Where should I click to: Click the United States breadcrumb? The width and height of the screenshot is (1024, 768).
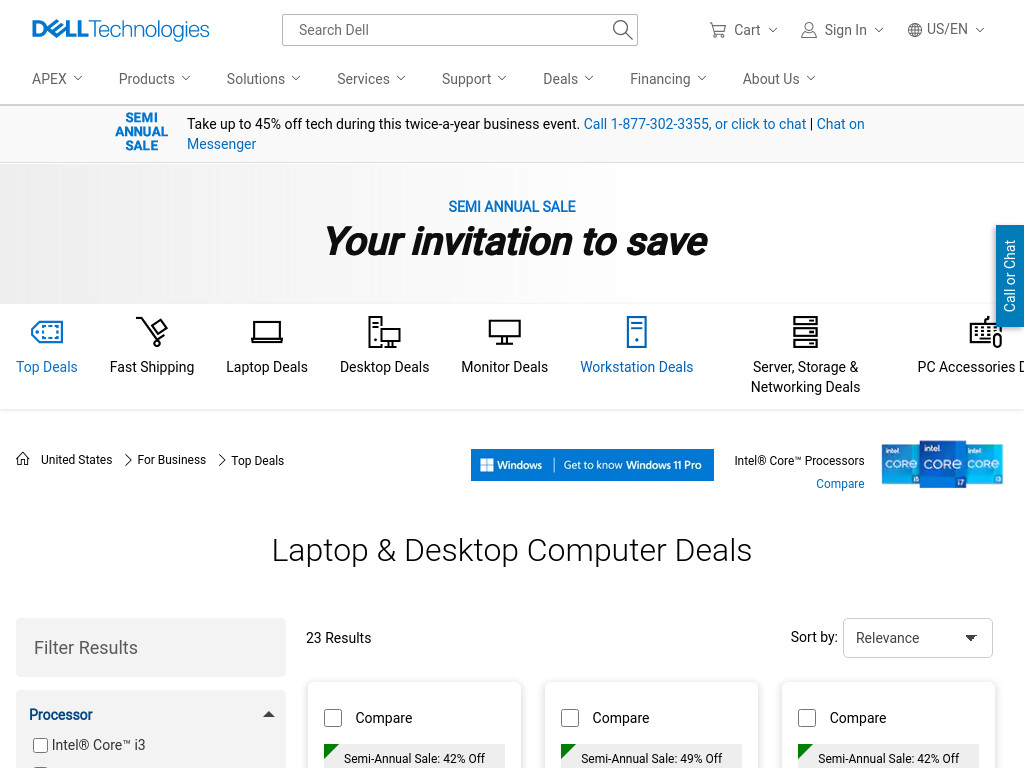[76, 460]
